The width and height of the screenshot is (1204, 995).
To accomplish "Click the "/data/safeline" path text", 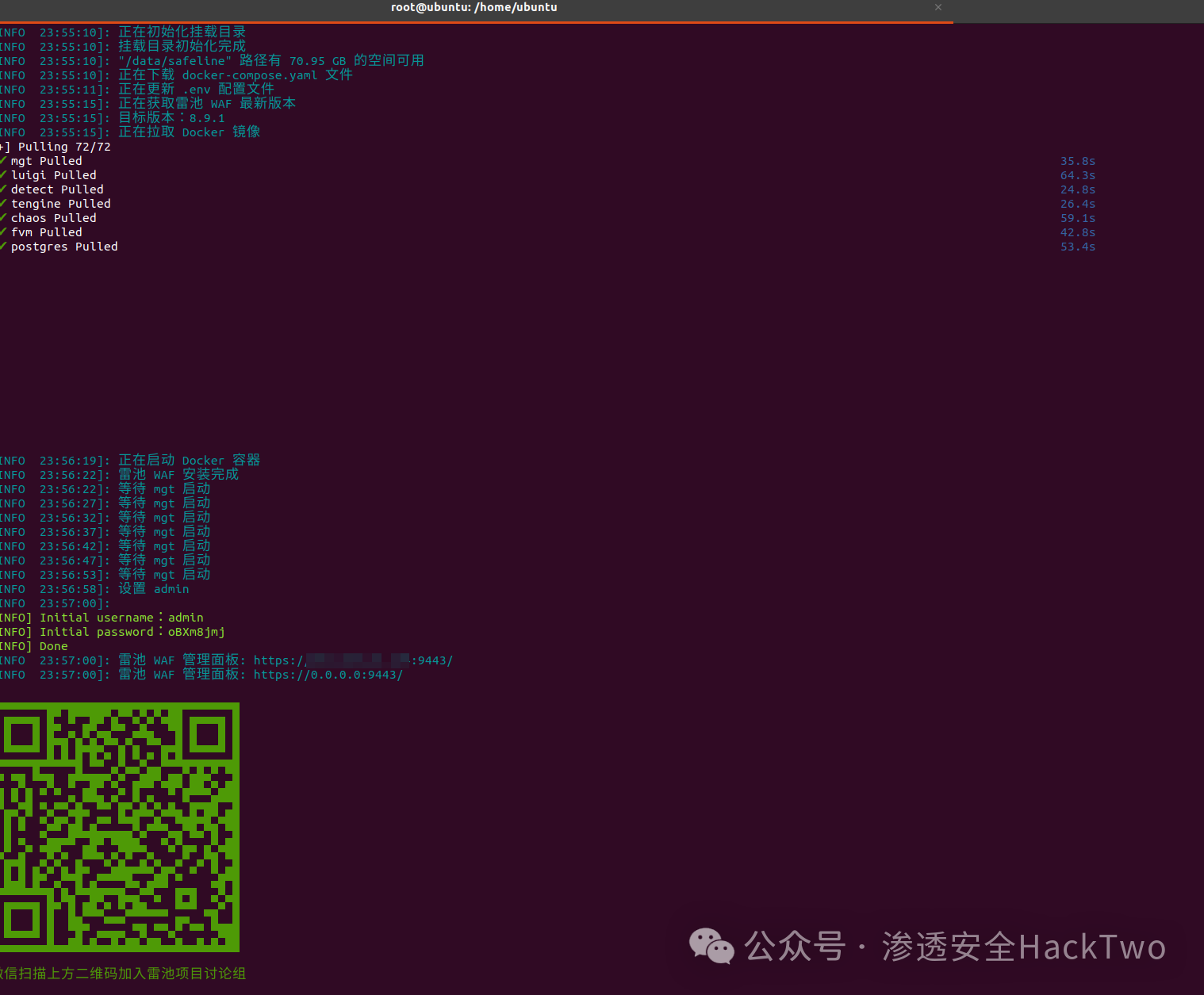I will point(174,61).
